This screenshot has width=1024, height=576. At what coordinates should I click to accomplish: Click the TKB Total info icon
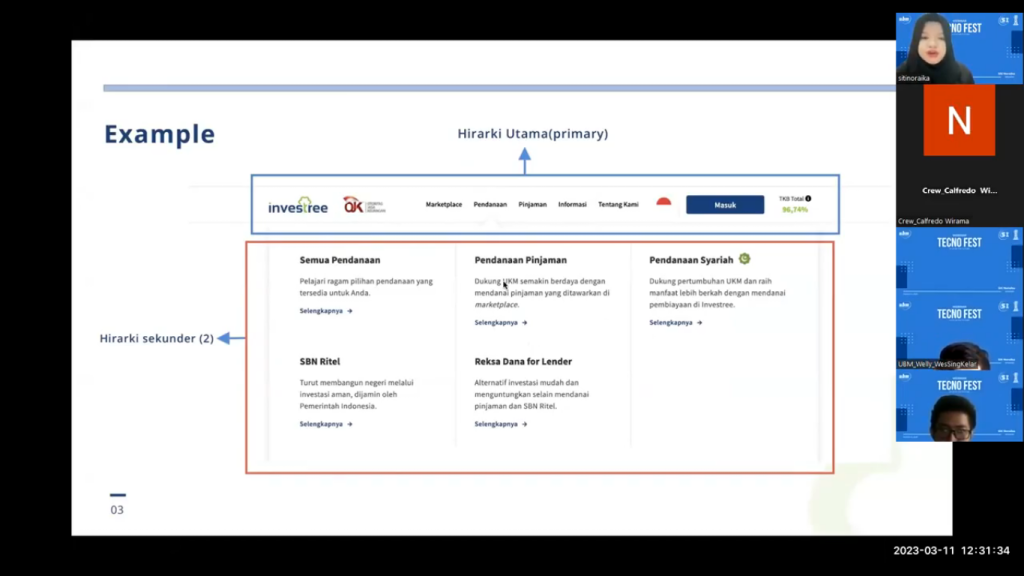[808, 199]
